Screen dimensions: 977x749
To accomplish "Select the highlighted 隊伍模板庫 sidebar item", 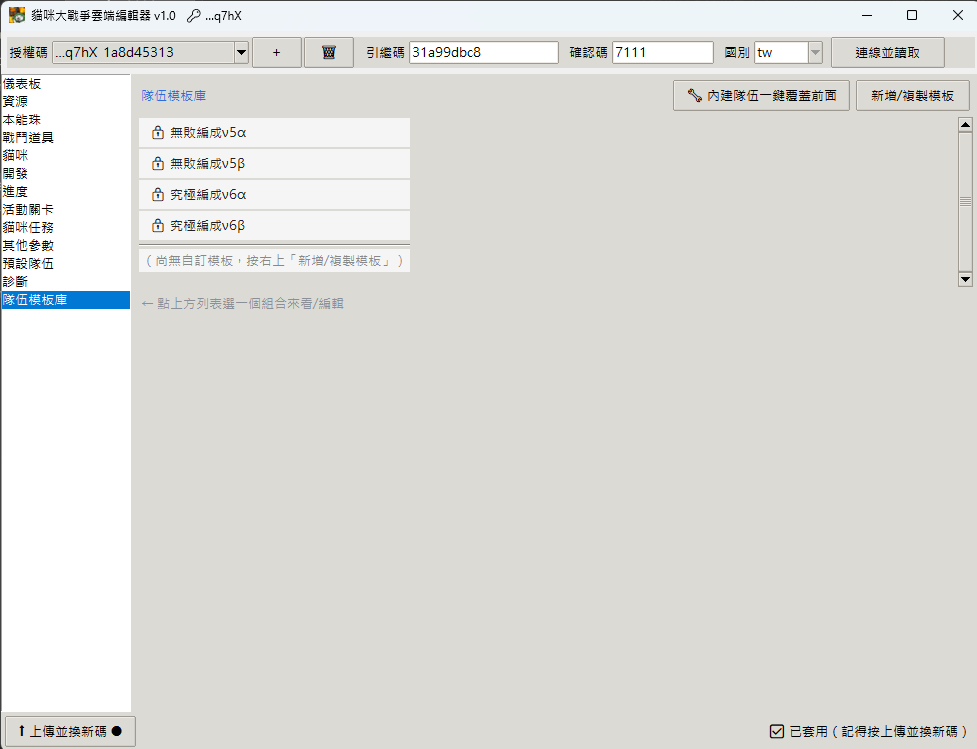I will click(x=65, y=300).
